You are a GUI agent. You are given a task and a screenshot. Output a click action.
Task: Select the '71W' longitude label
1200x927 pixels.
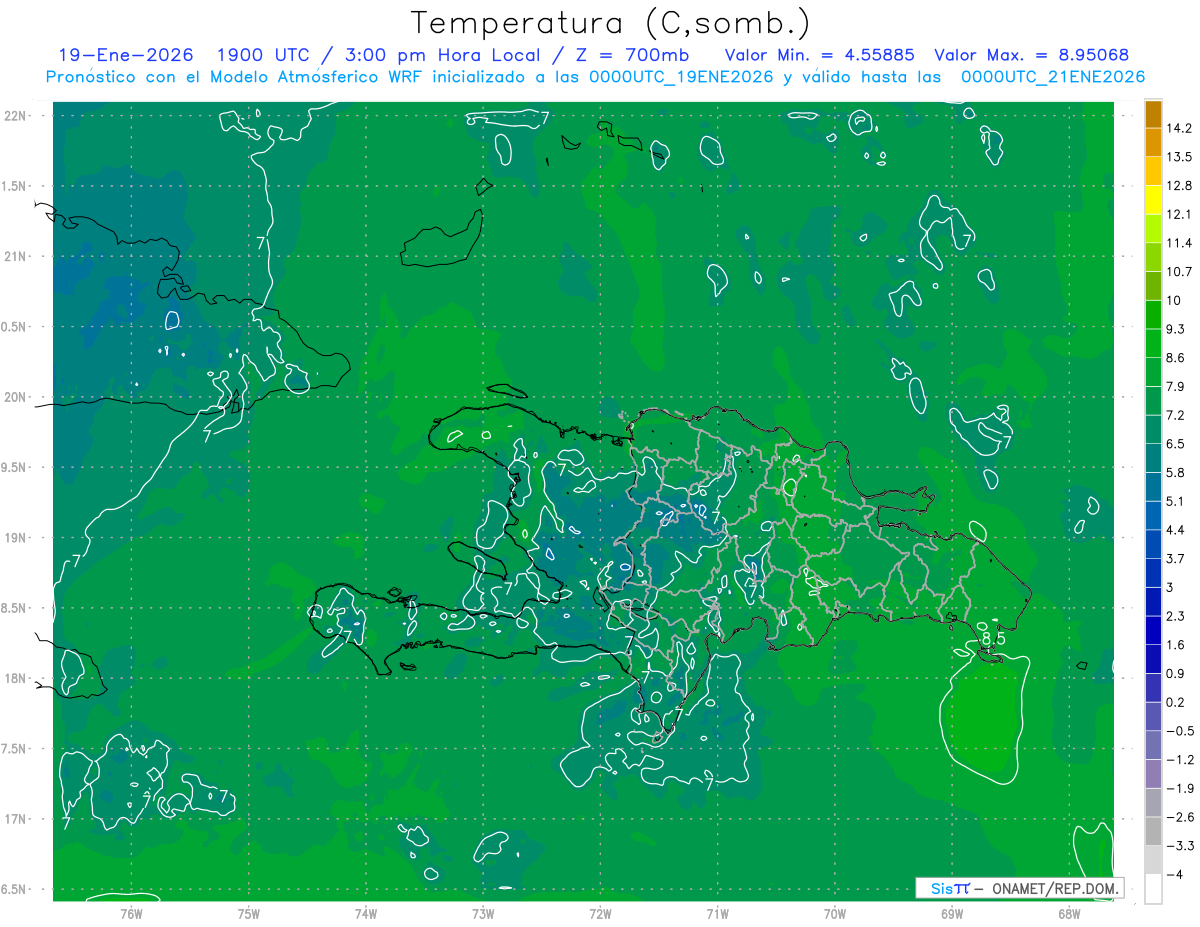(x=717, y=914)
